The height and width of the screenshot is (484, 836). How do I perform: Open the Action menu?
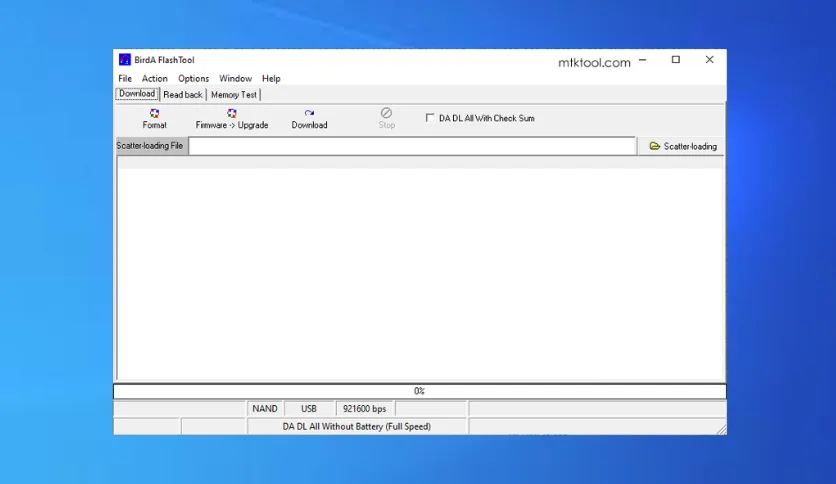pos(155,78)
